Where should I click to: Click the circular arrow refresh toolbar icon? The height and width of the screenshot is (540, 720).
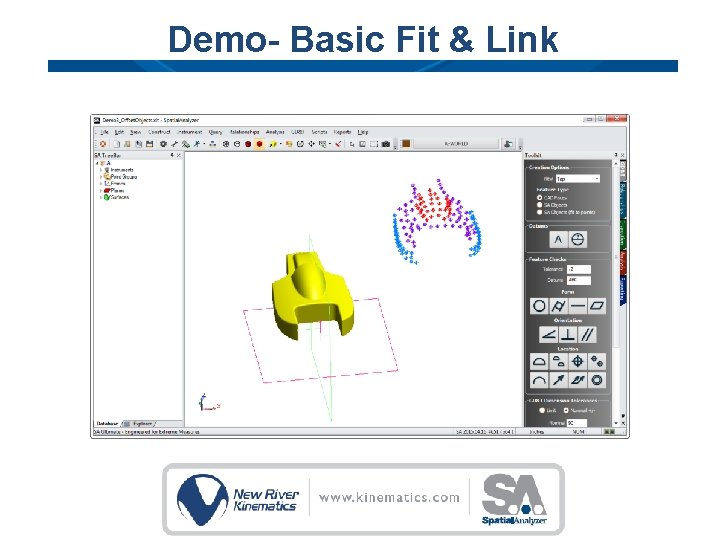[300, 144]
